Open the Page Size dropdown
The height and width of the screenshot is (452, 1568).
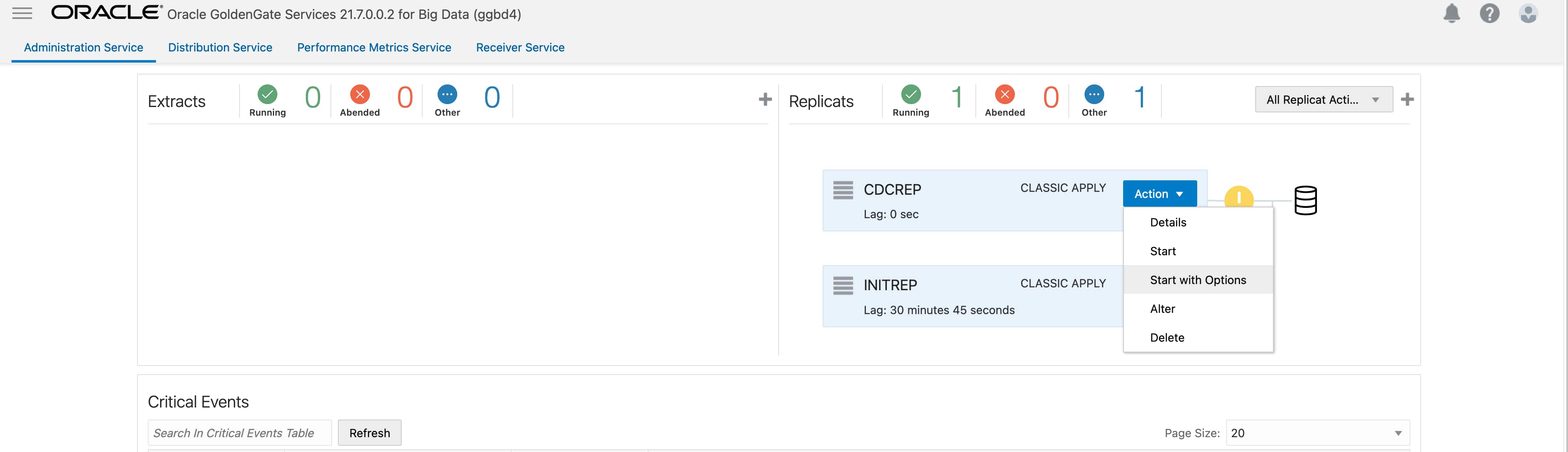1317,433
